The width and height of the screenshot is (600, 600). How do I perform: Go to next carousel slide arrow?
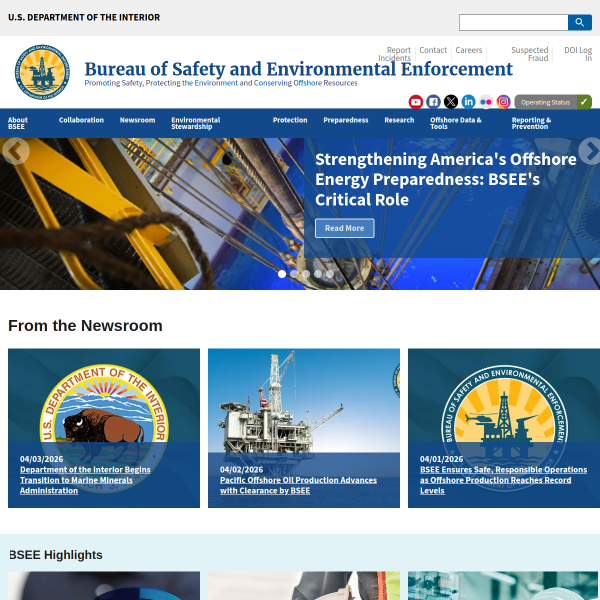click(590, 151)
